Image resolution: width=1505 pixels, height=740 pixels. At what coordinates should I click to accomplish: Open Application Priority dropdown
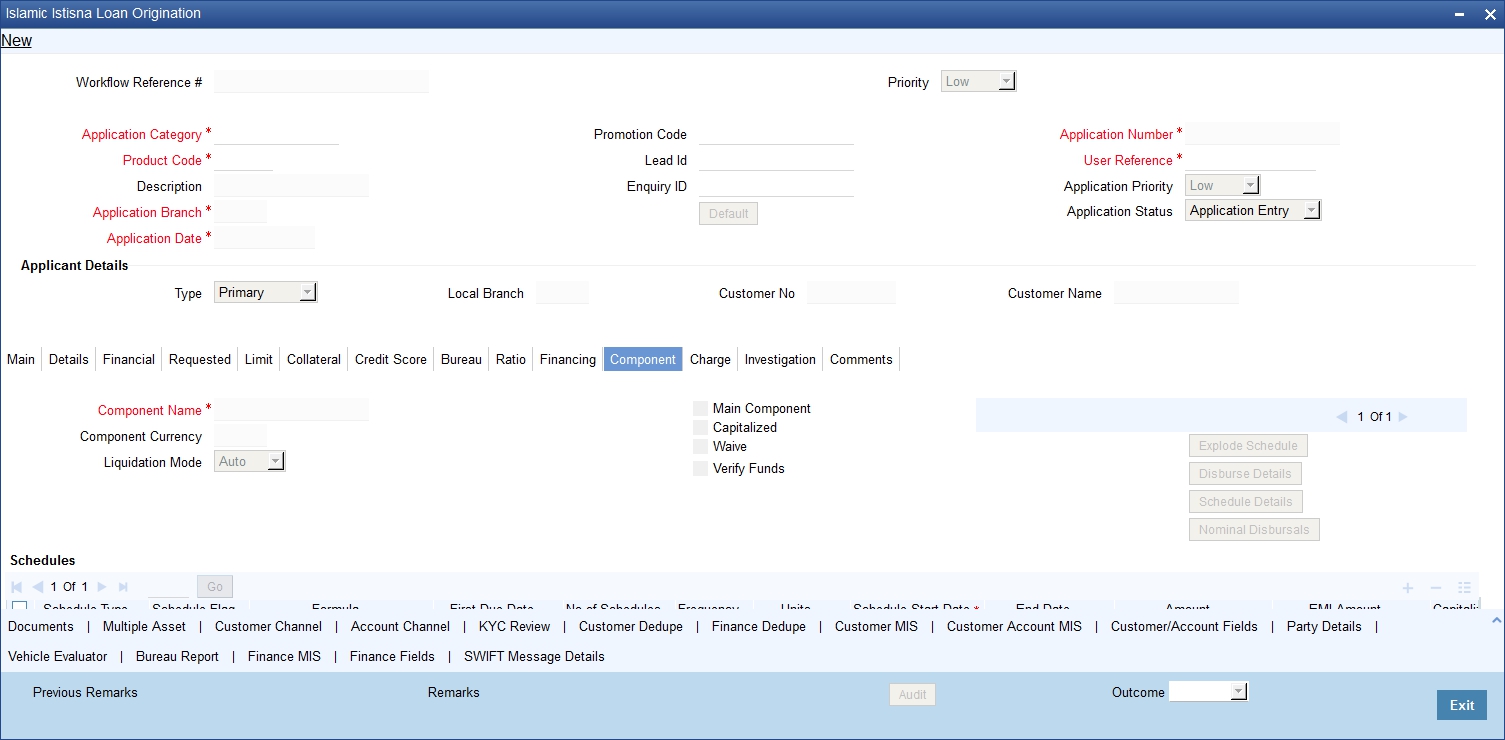[x=1222, y=185]
